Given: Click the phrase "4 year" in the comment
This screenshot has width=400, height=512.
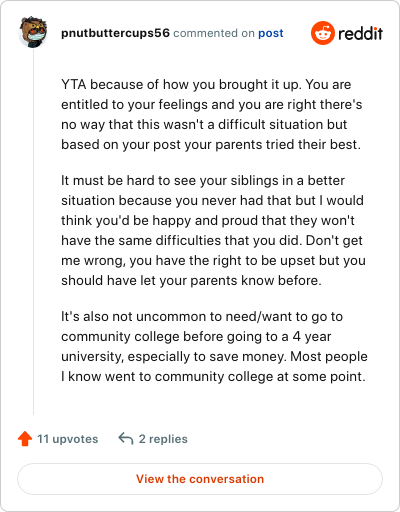Looking at the screenshot, I should 312,337.
